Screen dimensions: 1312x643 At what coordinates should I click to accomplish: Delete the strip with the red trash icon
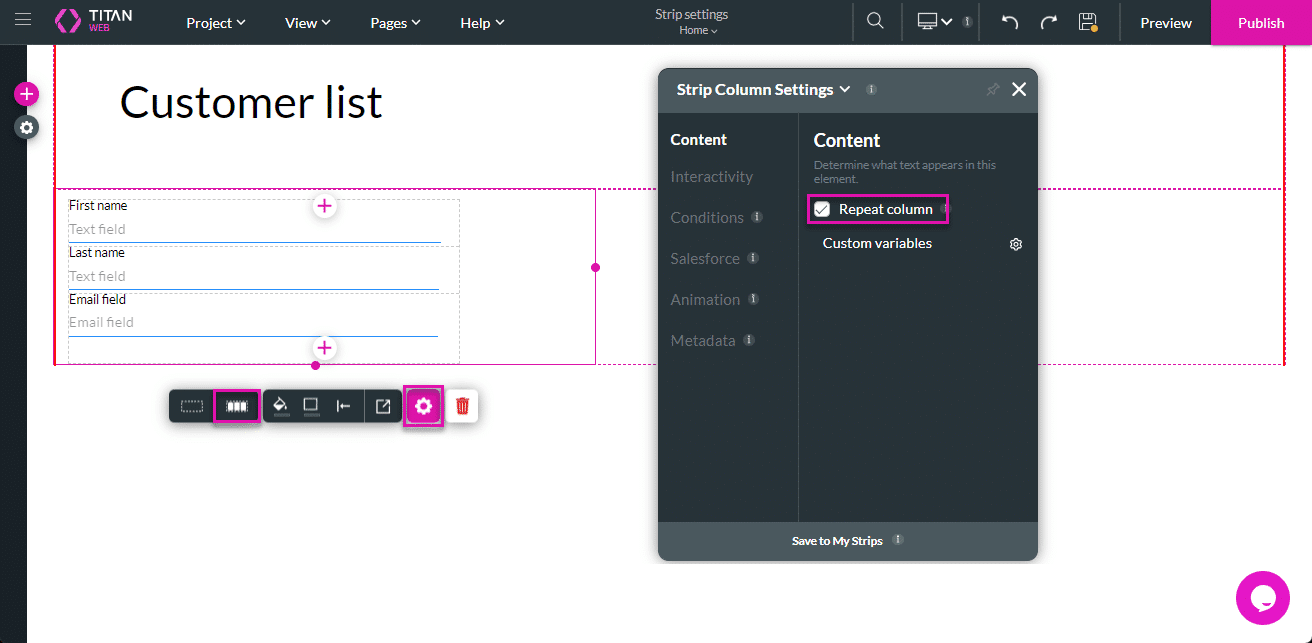462,406
